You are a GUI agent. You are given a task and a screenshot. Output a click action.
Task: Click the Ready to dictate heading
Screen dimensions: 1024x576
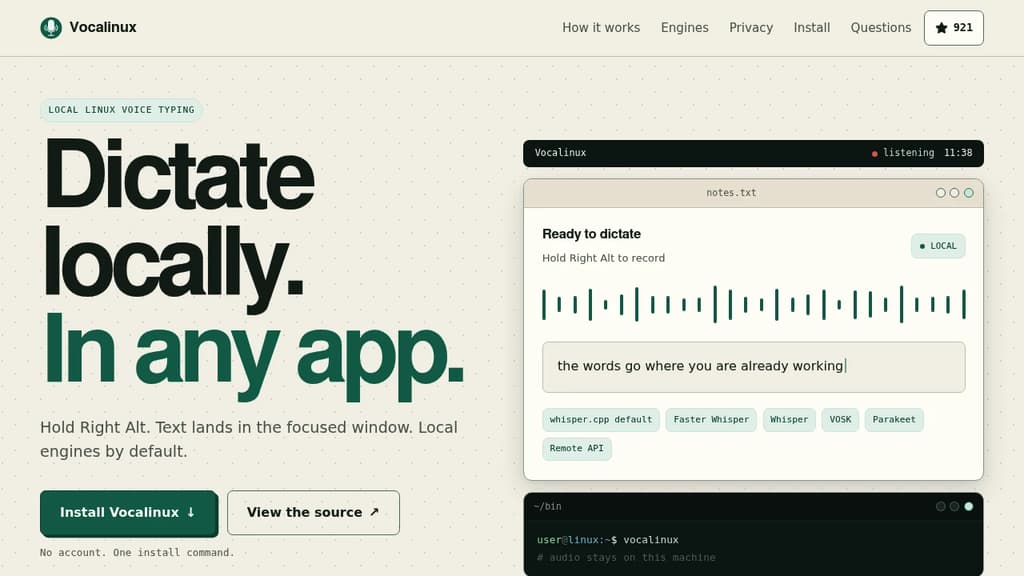591,234
